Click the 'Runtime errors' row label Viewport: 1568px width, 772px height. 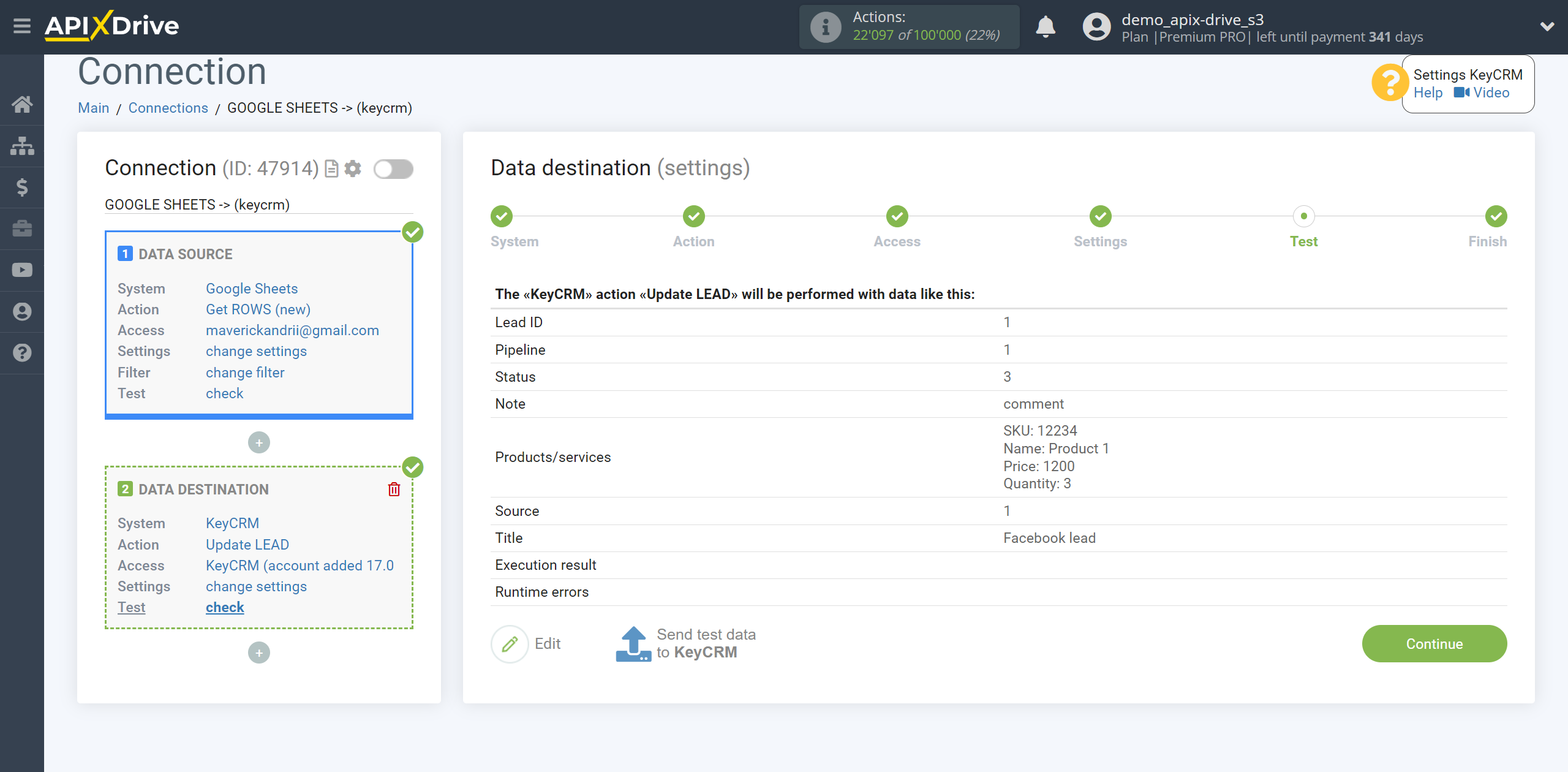coord(541,592)
